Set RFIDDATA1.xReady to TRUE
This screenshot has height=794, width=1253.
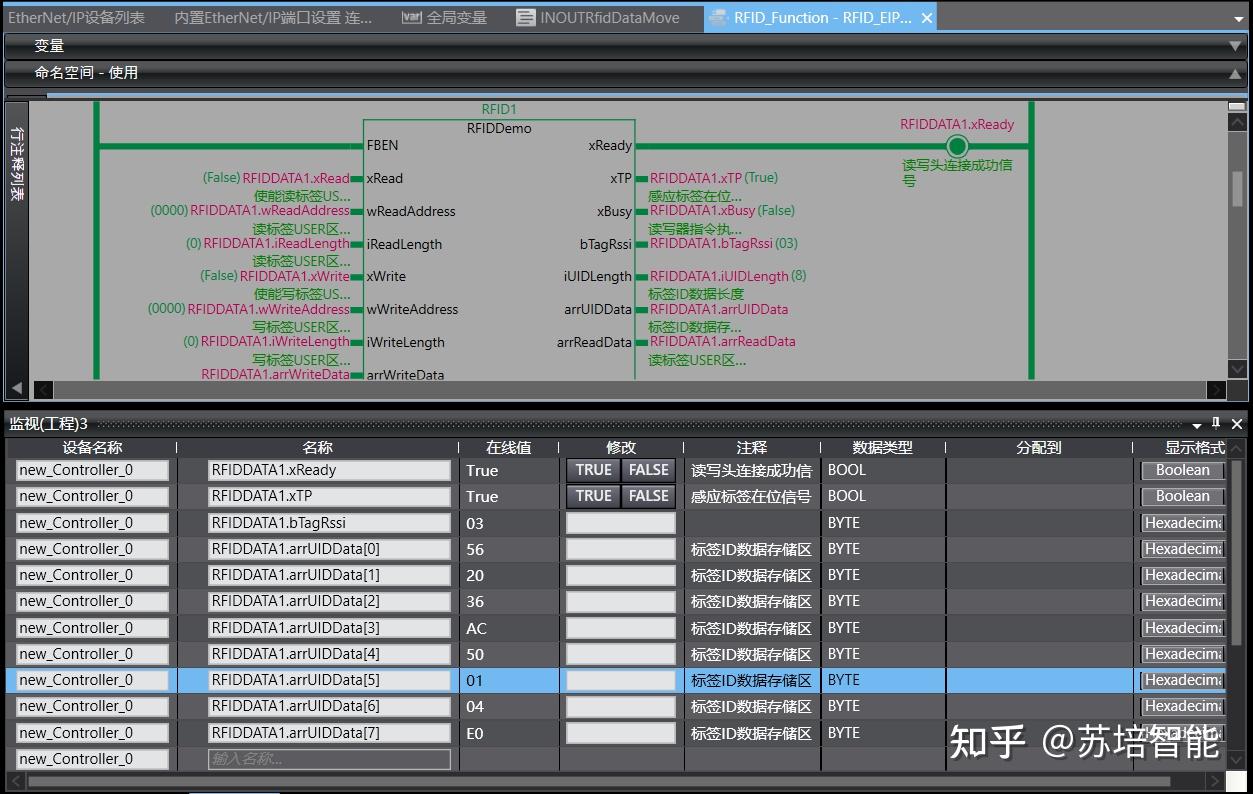593,470
